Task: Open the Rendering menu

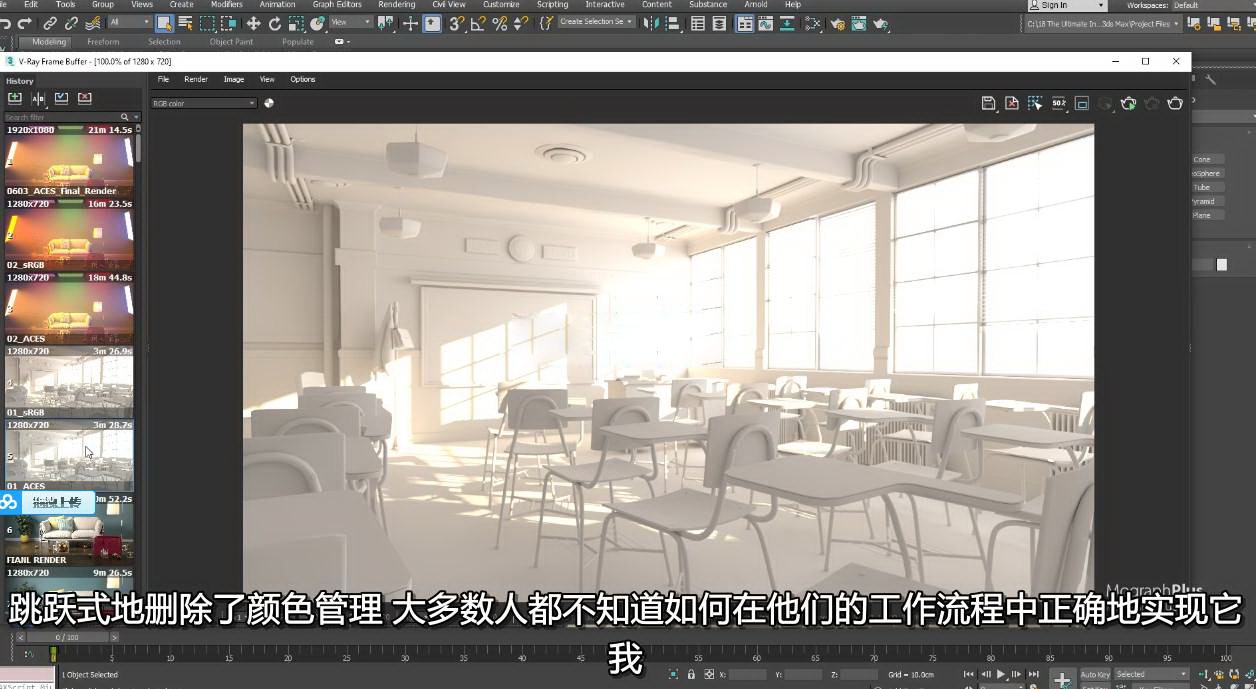Action: coord(396,4)
